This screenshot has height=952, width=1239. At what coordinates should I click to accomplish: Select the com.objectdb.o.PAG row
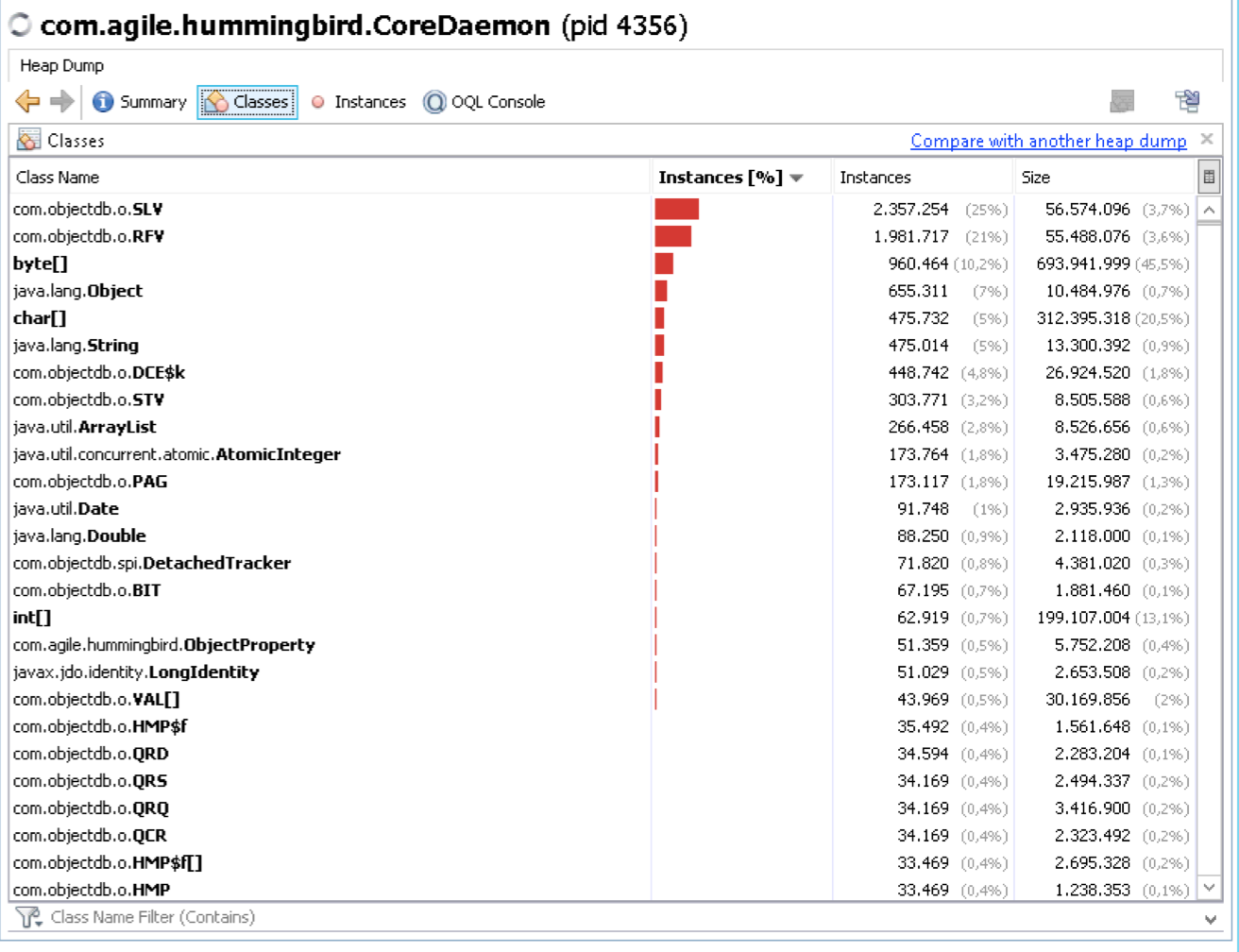(x=603, y=482)
